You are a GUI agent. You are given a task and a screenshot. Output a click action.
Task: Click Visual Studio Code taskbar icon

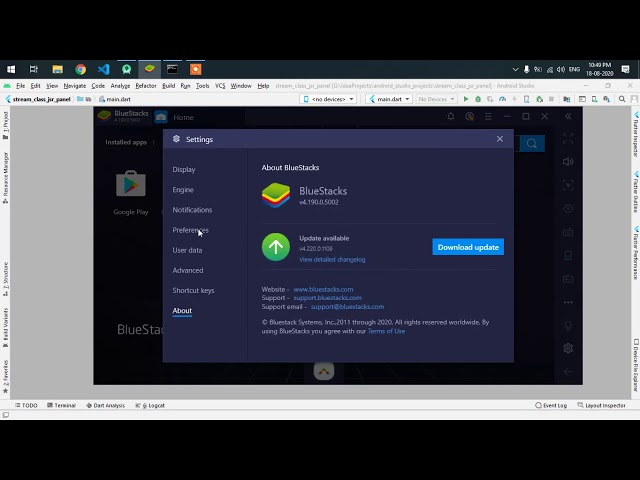[x=104, y=69]
